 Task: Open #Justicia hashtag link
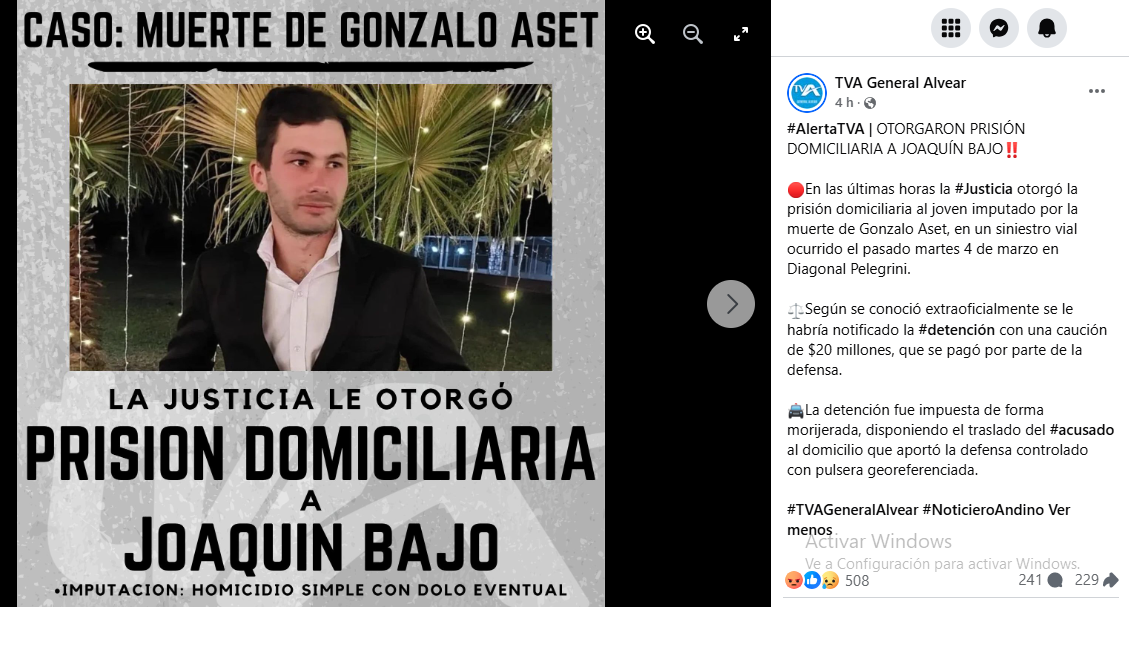coord(984,189)
